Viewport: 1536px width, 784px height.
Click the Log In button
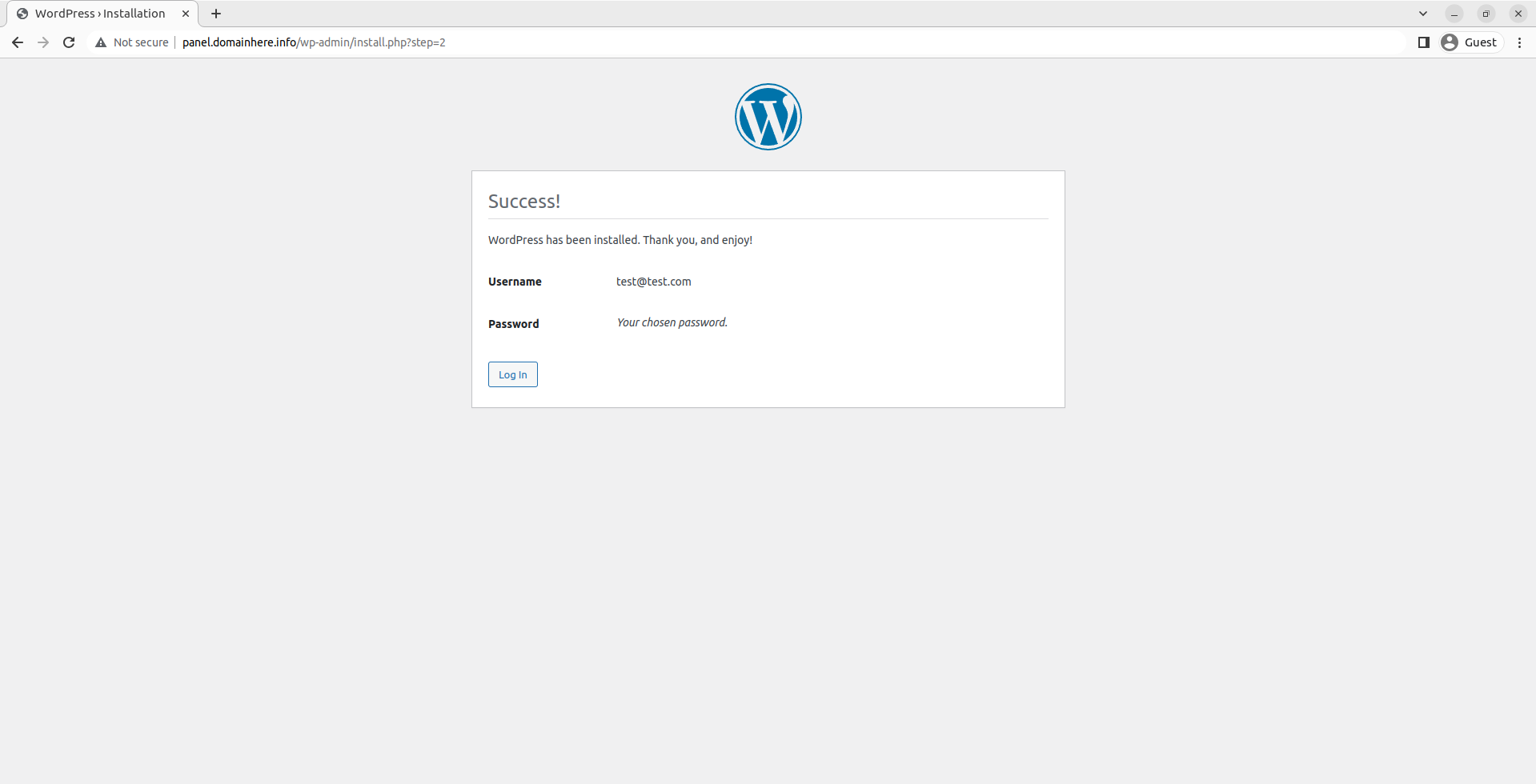[512, 374]
